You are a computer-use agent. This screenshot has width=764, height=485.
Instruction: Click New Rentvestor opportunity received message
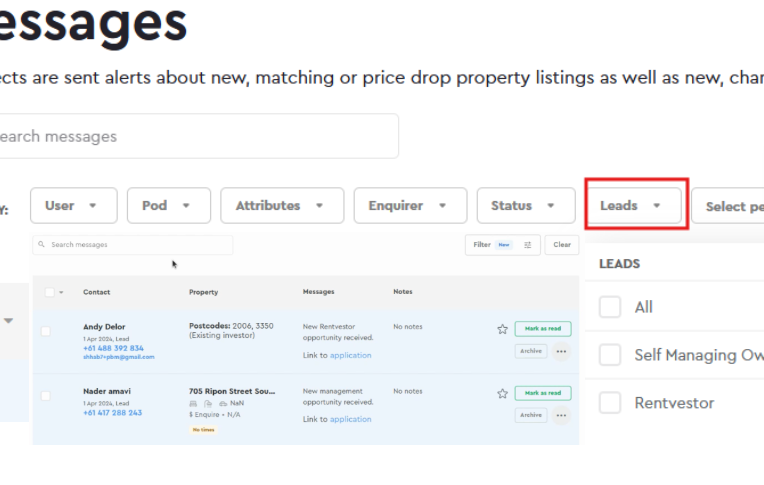click(x=338, y=332)
